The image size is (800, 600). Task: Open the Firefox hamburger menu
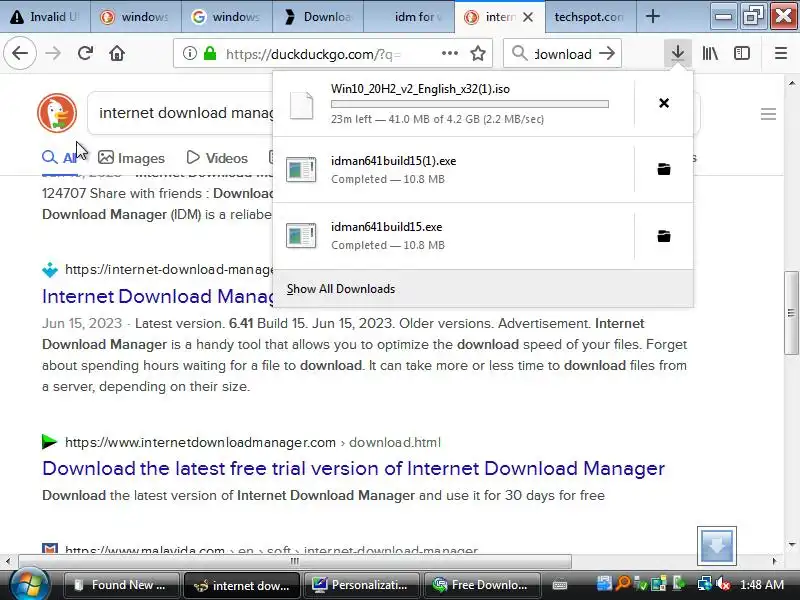pos(781,53)
